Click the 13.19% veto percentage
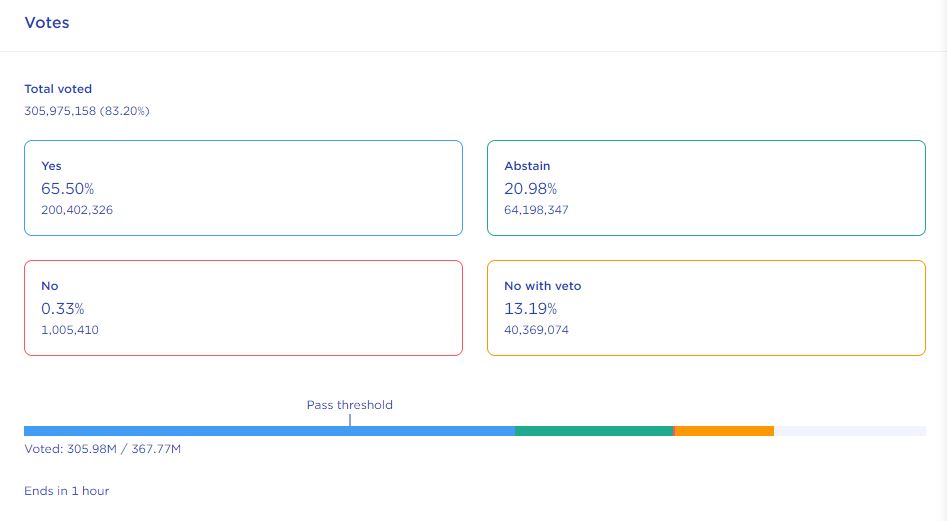This screenshot has height=521, width=947. pyautogui.click(x=530, y=308)
